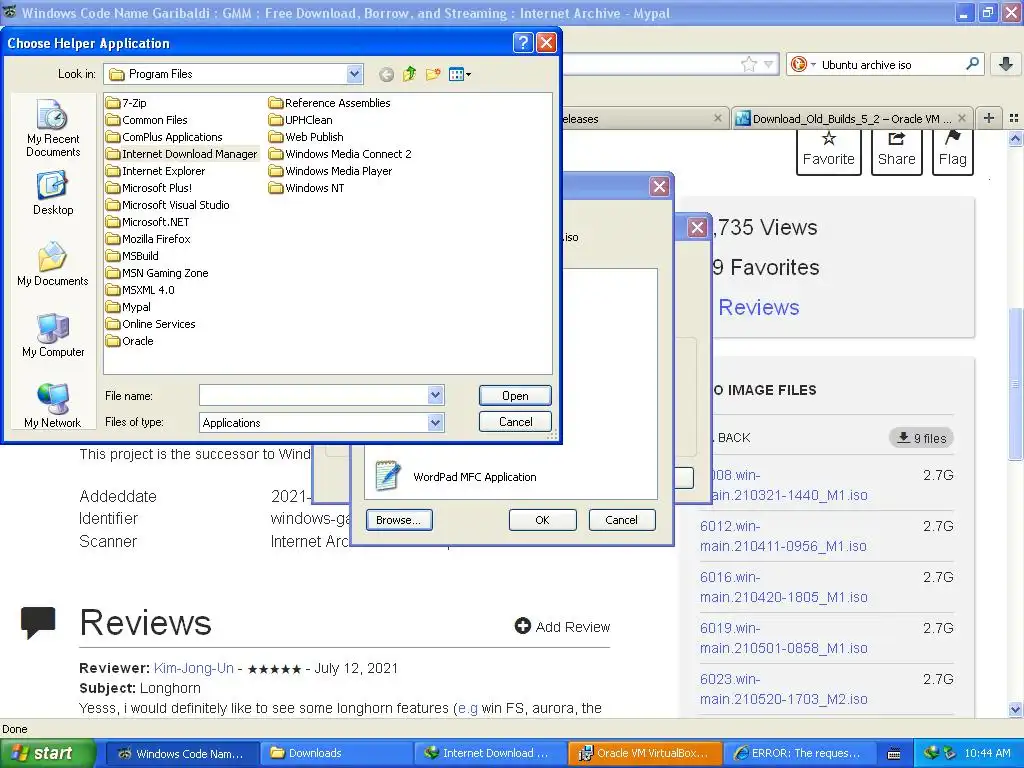Go up one folder level
This screenshot has height=768, width=1024.
click(409, 74)
